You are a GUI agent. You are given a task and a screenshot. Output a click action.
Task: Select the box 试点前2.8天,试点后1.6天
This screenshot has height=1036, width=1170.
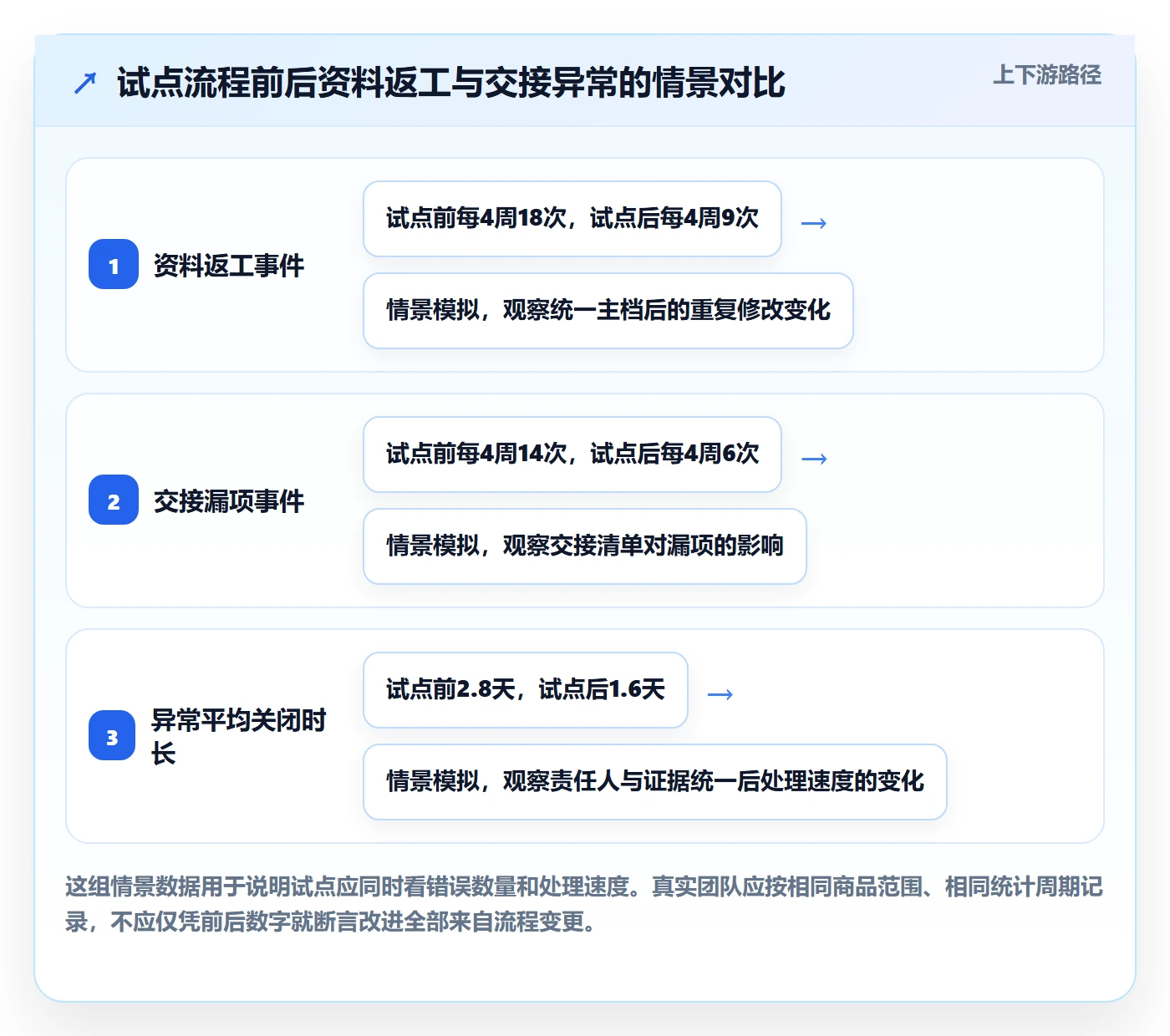tap(526, 690)
